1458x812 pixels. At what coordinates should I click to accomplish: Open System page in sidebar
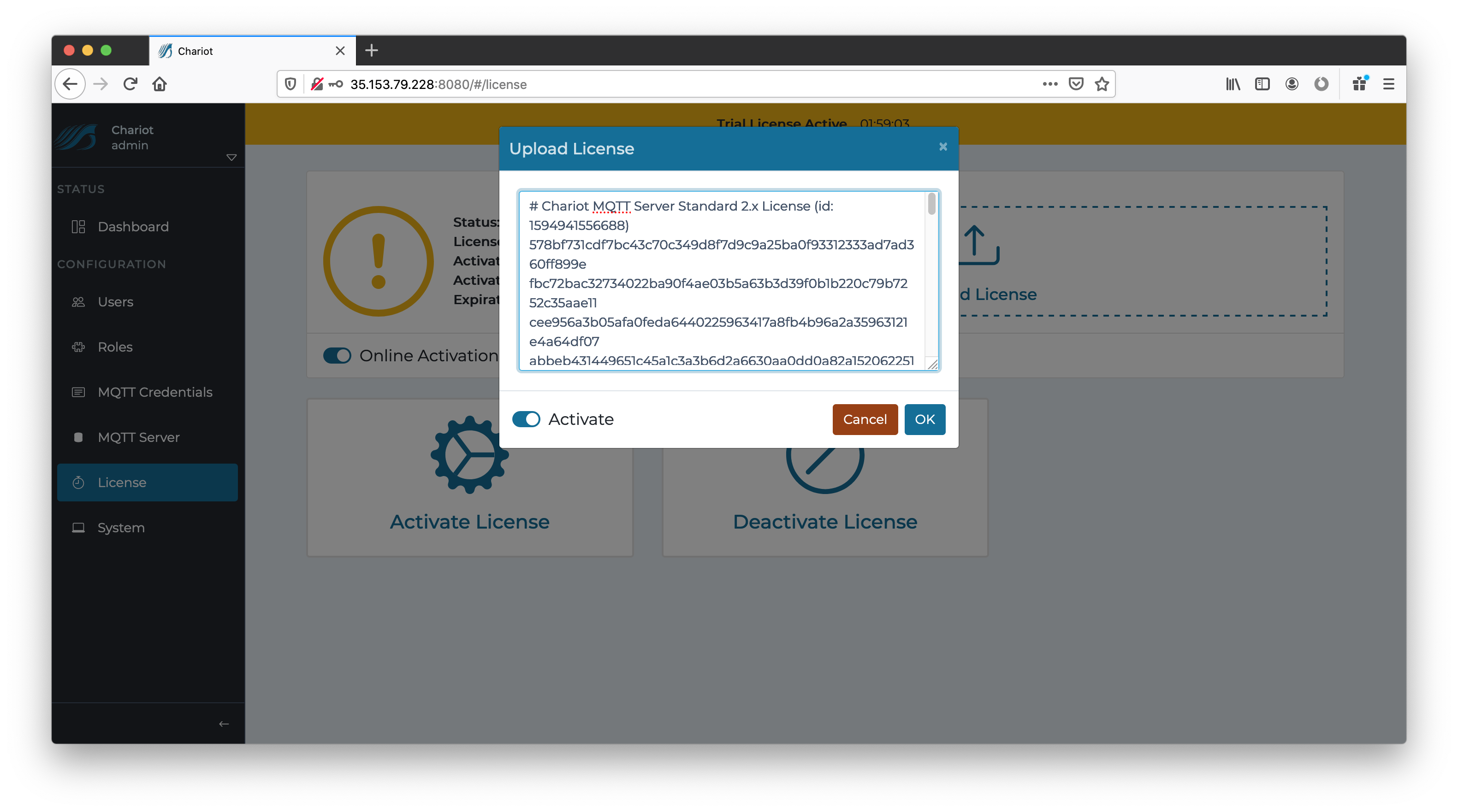(148, 528)
